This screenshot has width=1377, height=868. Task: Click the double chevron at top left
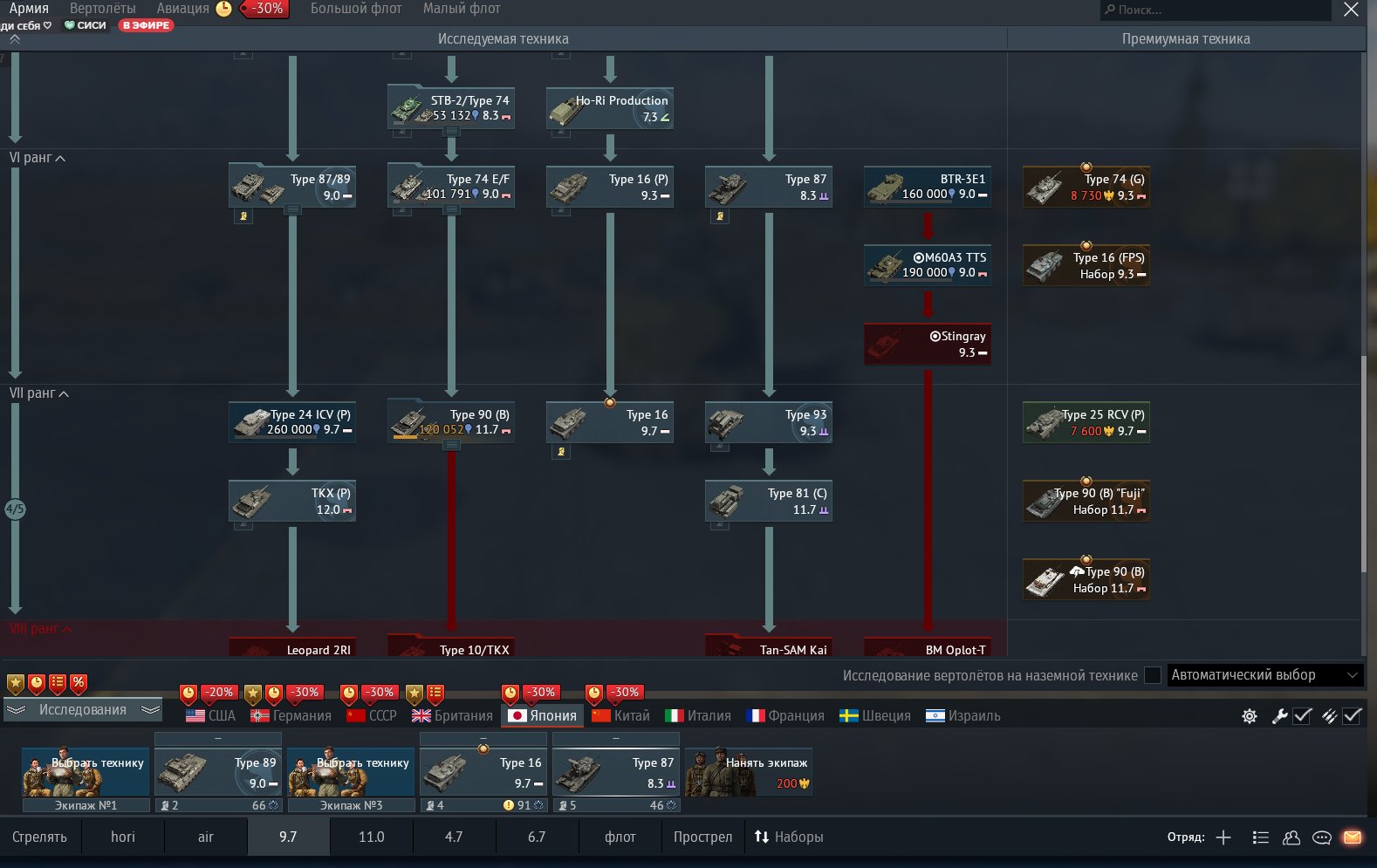coord(15,39)
